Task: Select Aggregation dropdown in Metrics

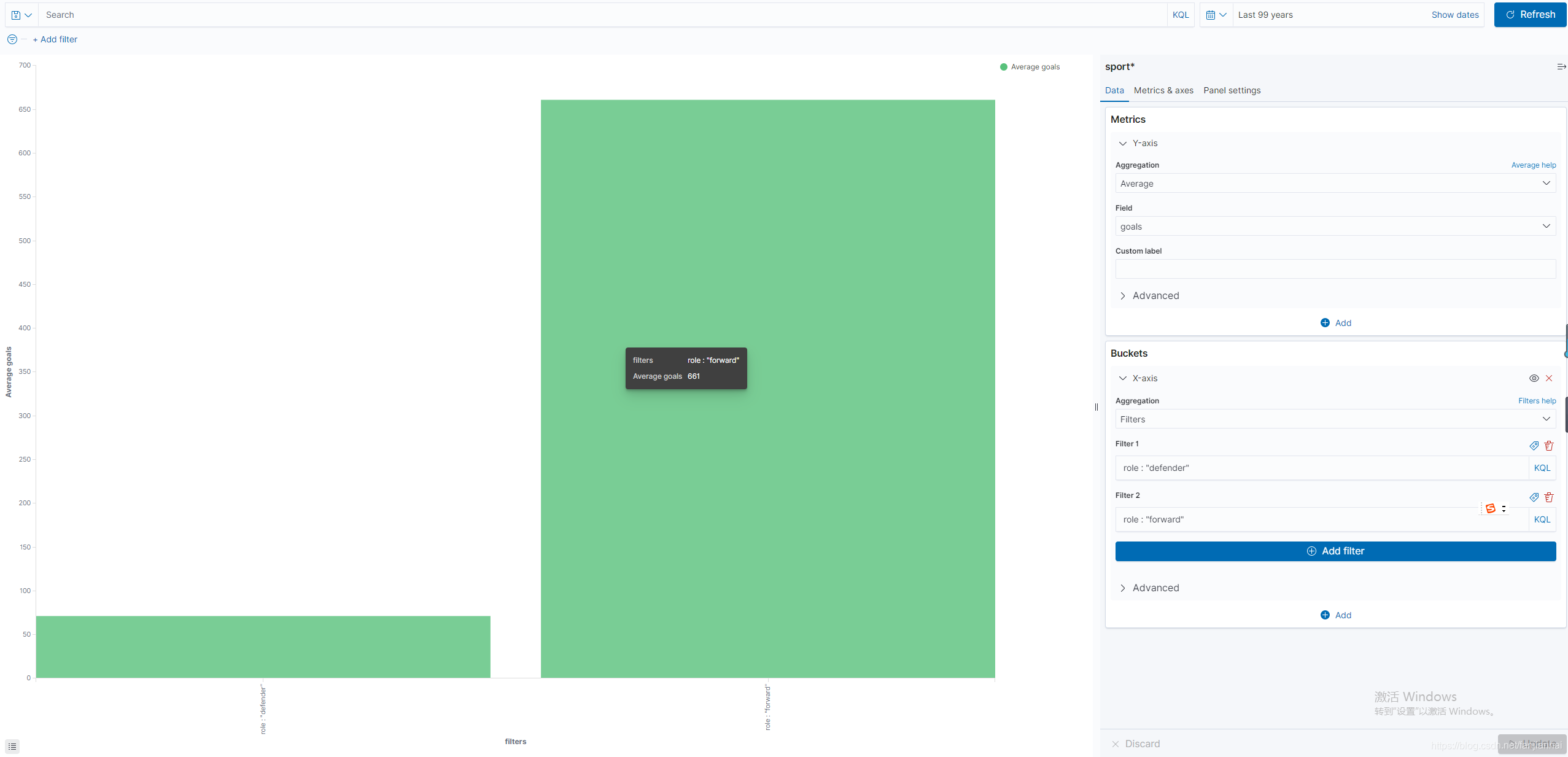Action: pos(1335,183)
